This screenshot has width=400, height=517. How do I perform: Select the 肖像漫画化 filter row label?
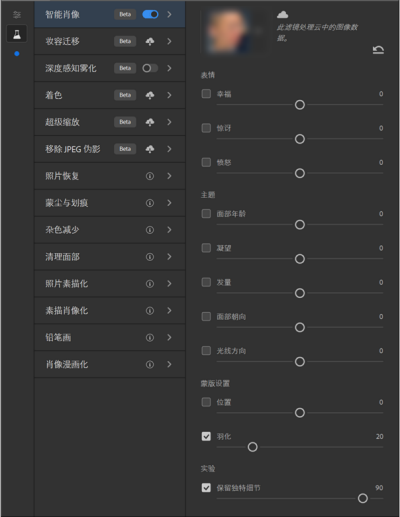tap(67, 365)
